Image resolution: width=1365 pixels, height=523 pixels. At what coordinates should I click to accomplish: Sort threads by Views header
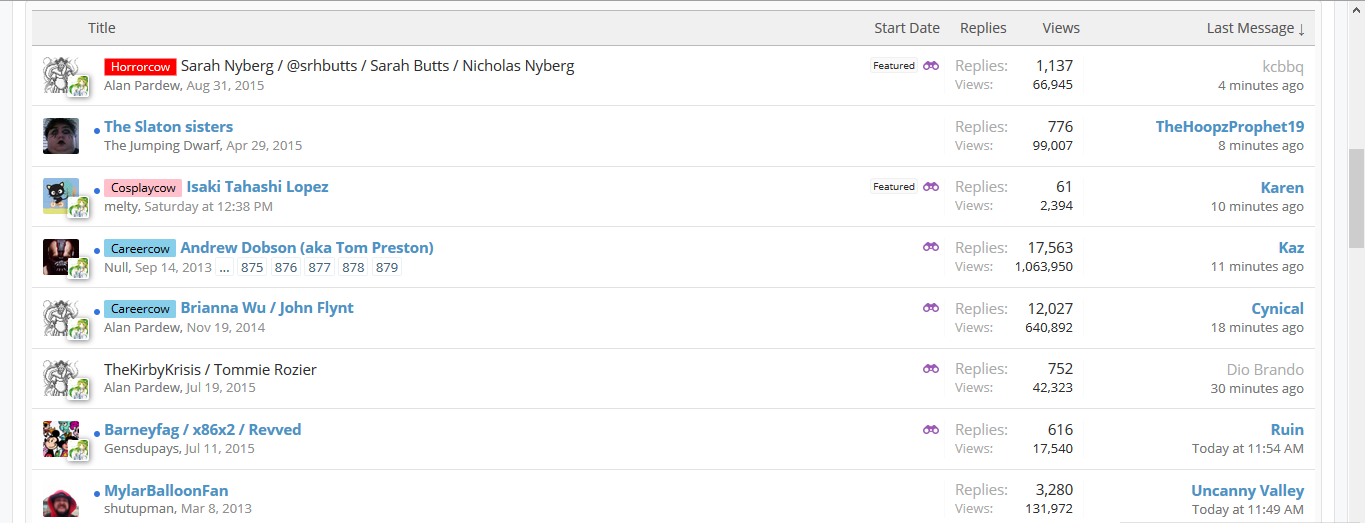tap(1061, 28)
